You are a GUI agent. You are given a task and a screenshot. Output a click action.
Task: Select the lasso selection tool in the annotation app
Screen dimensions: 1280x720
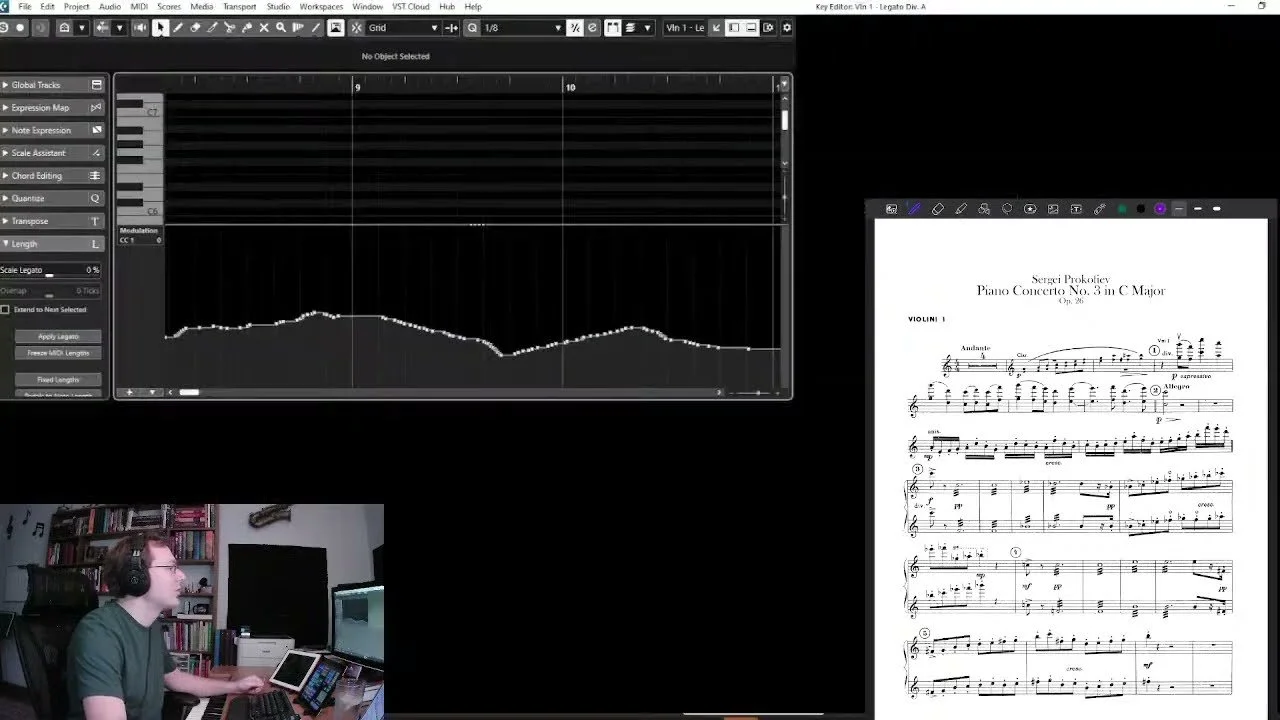coord(1007,208)
